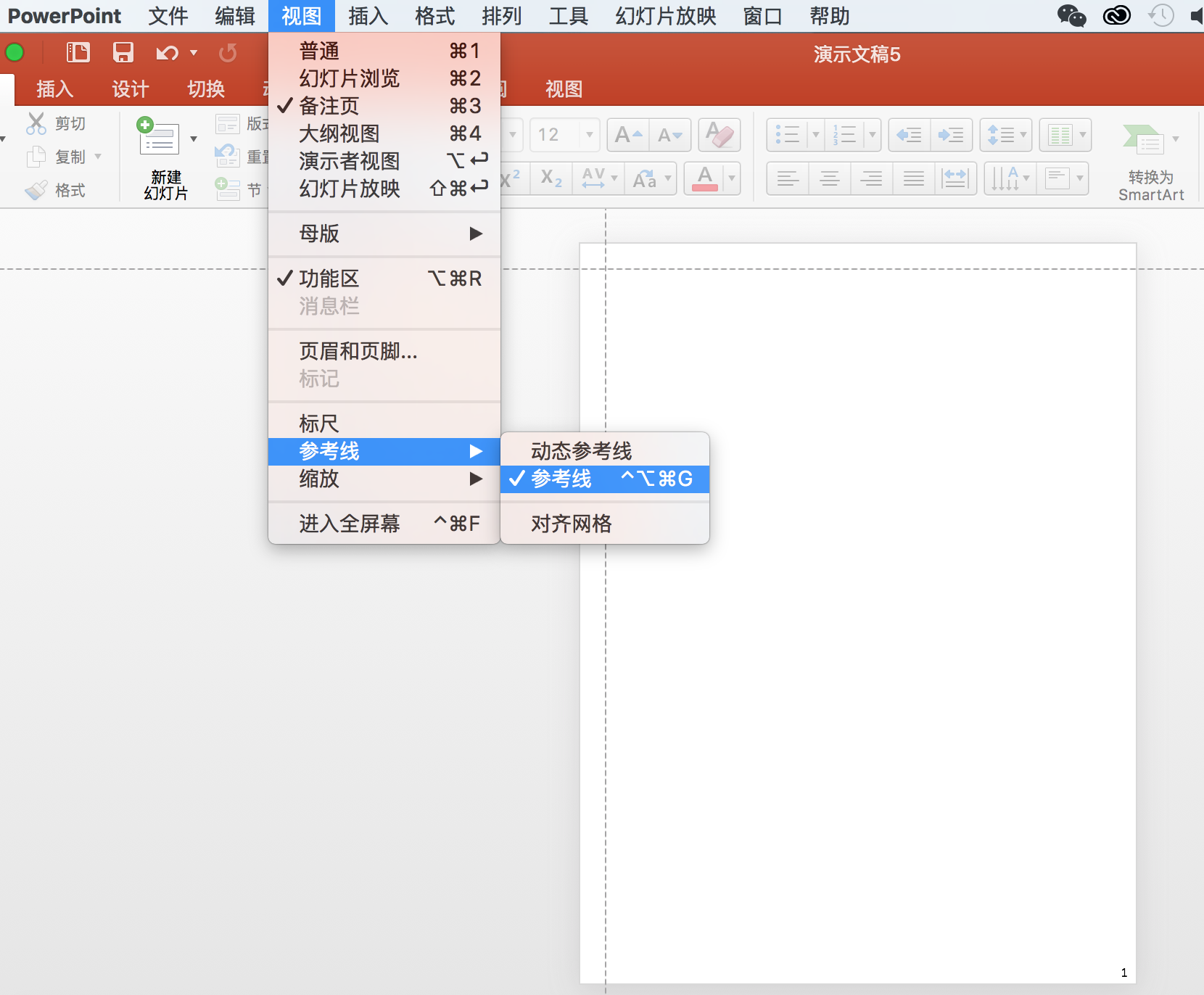This screenshot has height=995, width=1204.
Task: Click the font size 12 input field
Action: click(x=555, y=135)
